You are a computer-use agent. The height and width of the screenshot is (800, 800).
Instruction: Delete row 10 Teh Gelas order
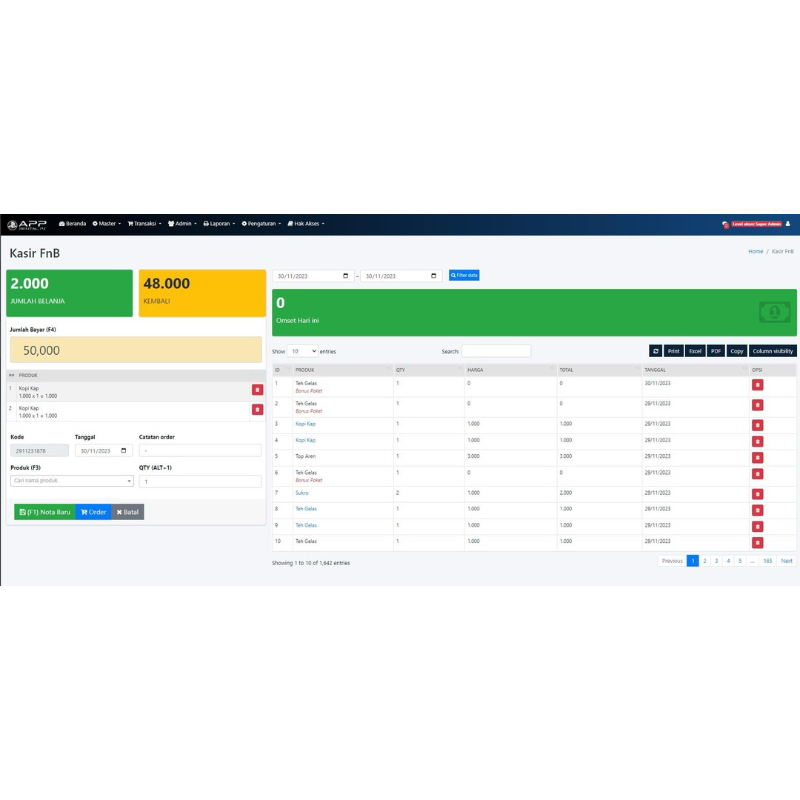tap(757, 542)
